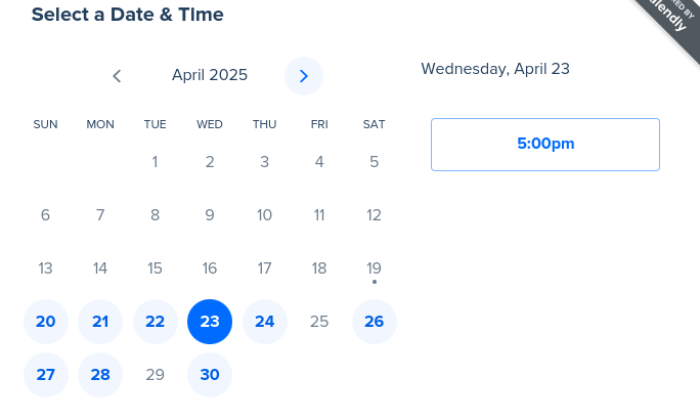Choose April 21 as the date
The width and height of the screenshot is (700, 400).
tap(100, 321)
